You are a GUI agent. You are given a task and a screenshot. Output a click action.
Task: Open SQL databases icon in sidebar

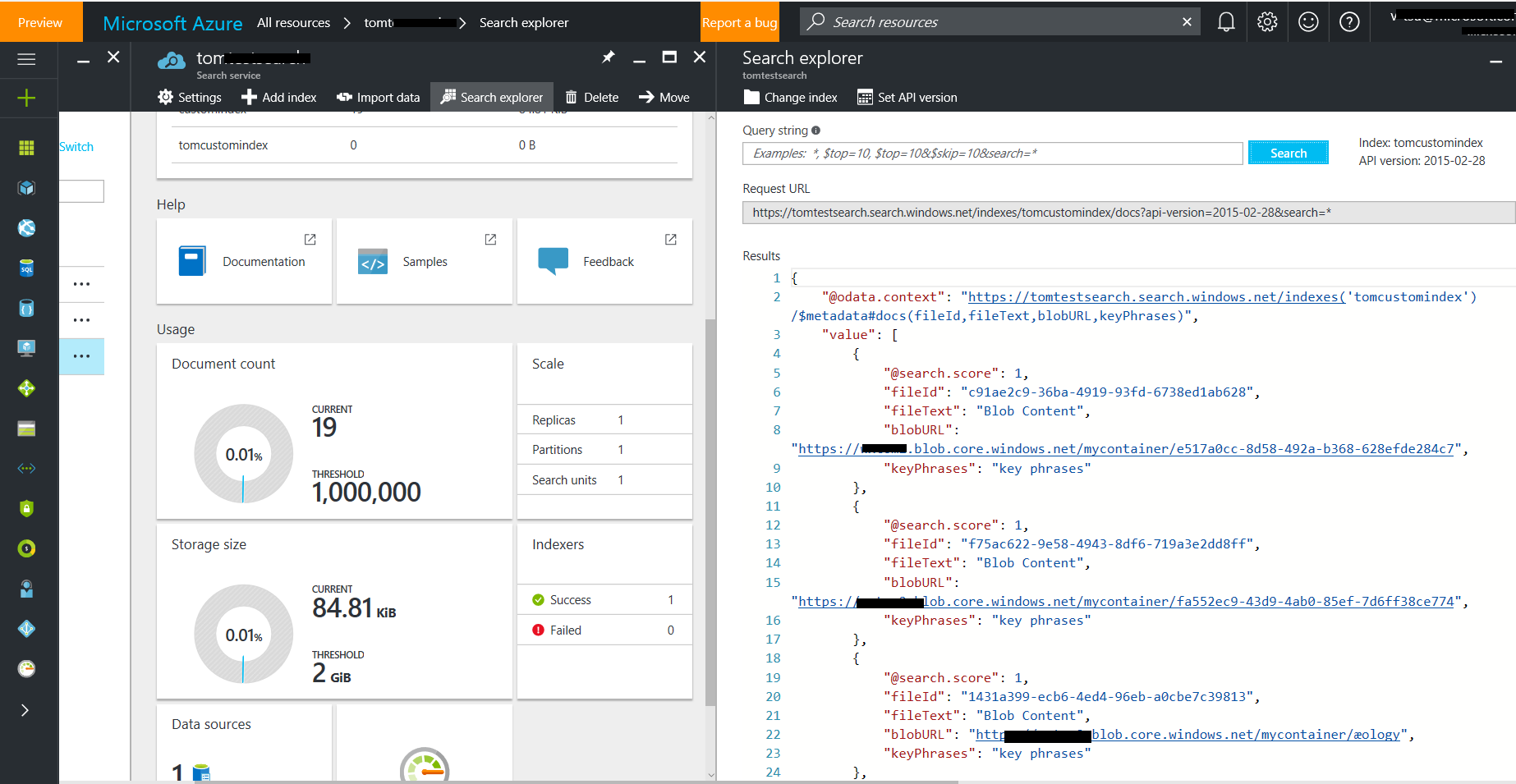point(26,268)
